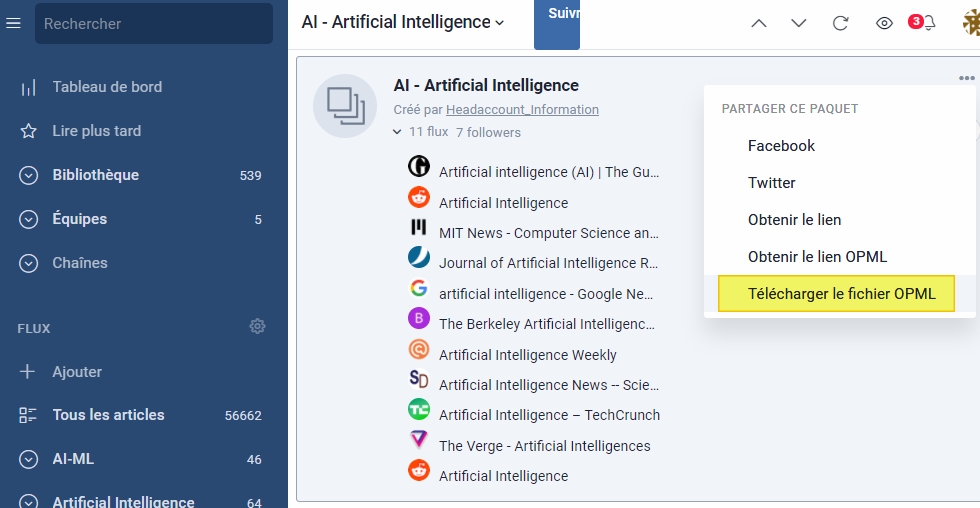This screenshot has width=980, height=508.
Task: Expand the Équipes section
Action: click(x=29, y=219)
